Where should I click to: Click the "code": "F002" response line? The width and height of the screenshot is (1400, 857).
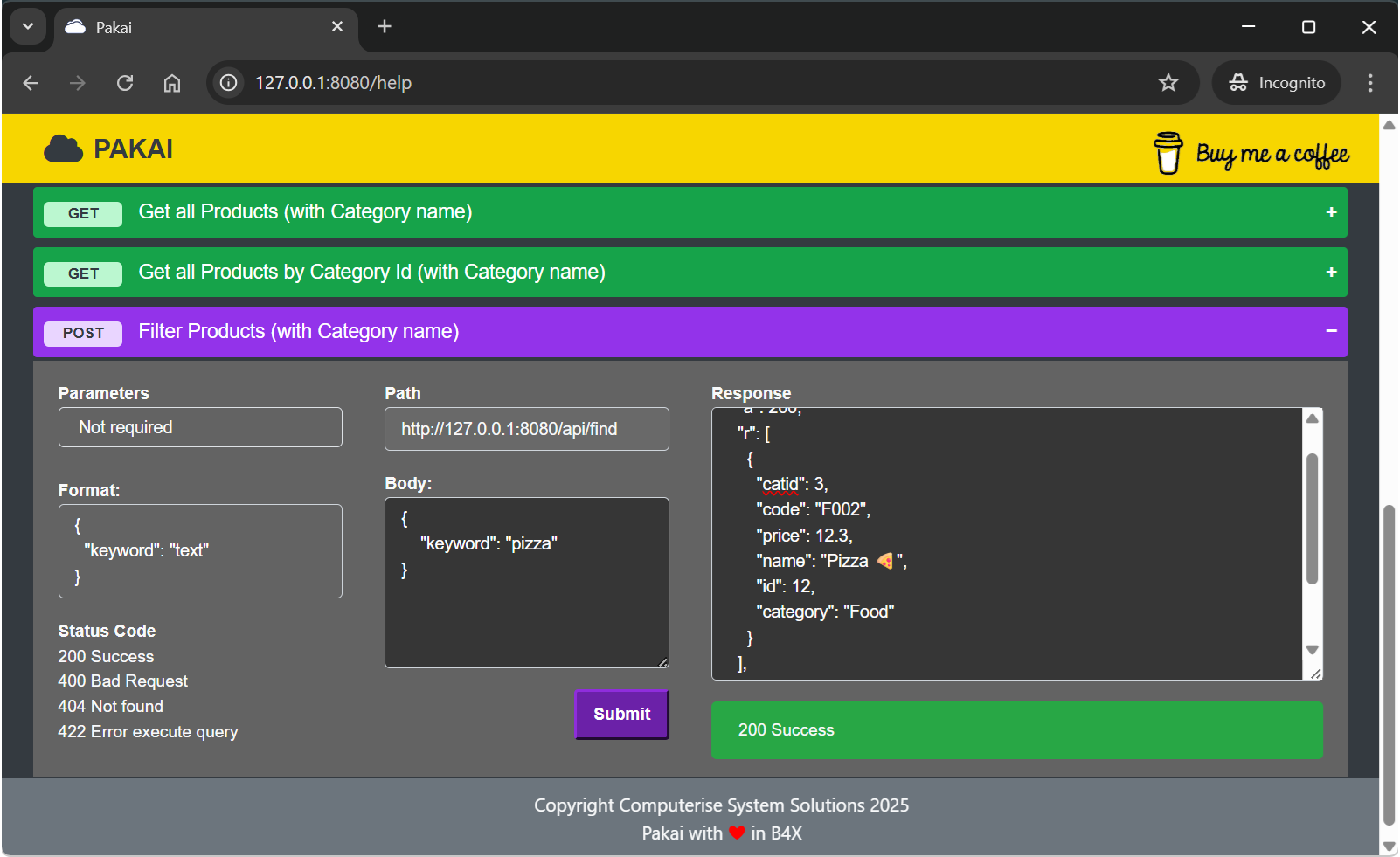pos(813,509)
